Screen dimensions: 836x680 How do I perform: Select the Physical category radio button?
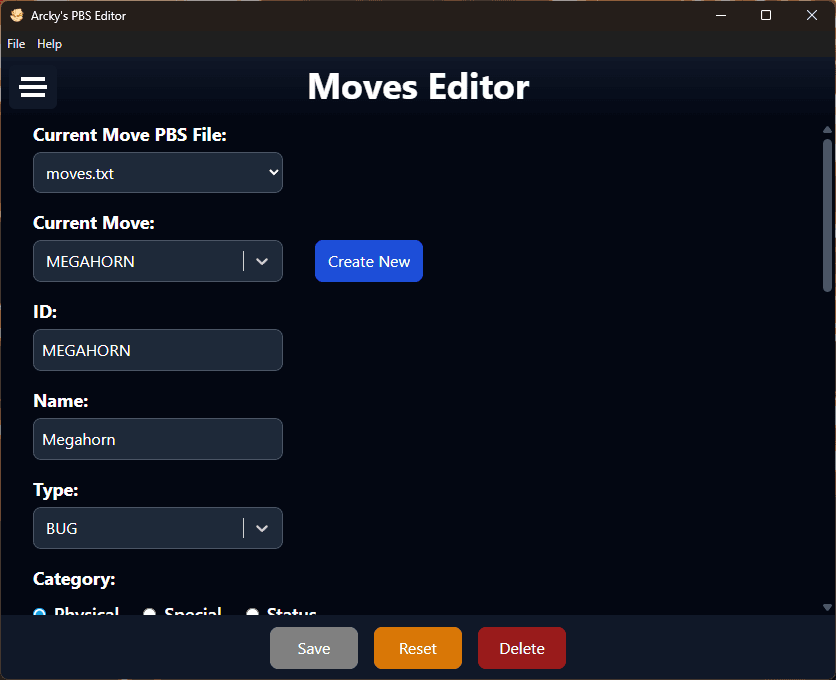tap(40, 612)
